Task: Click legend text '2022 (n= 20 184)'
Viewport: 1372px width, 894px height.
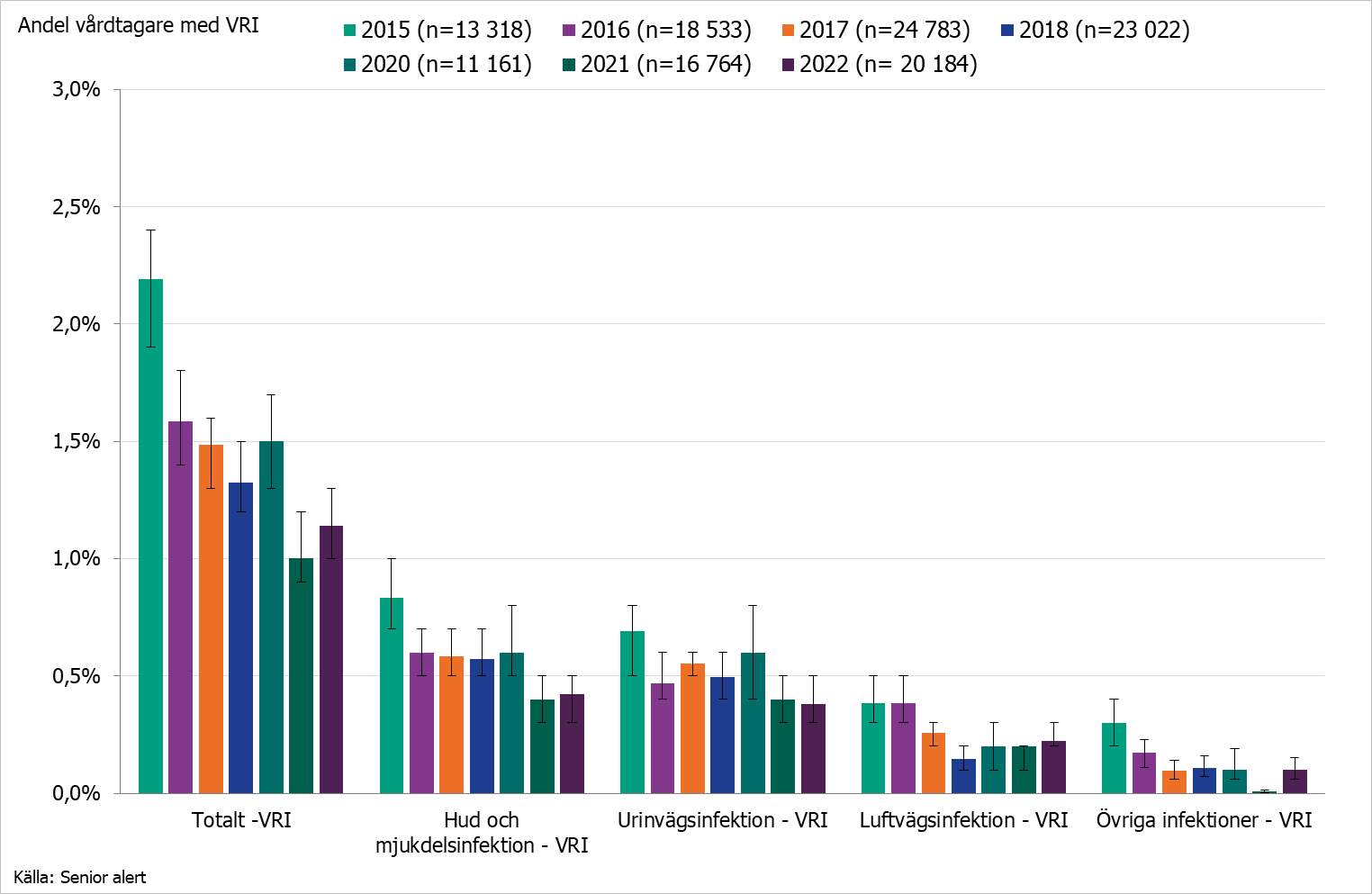Action: coord(889,65)
